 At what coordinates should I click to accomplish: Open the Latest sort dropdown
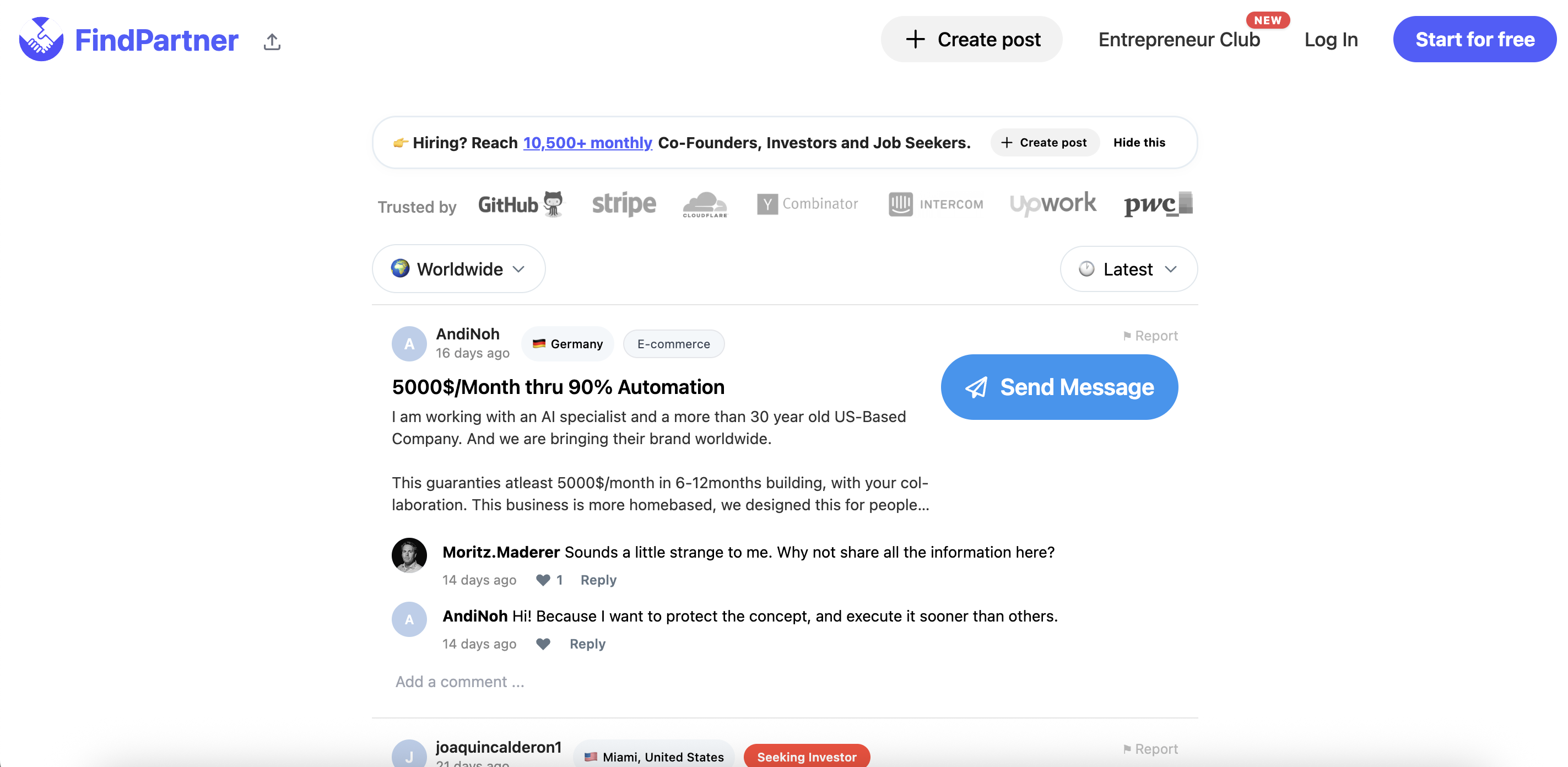1129,268
